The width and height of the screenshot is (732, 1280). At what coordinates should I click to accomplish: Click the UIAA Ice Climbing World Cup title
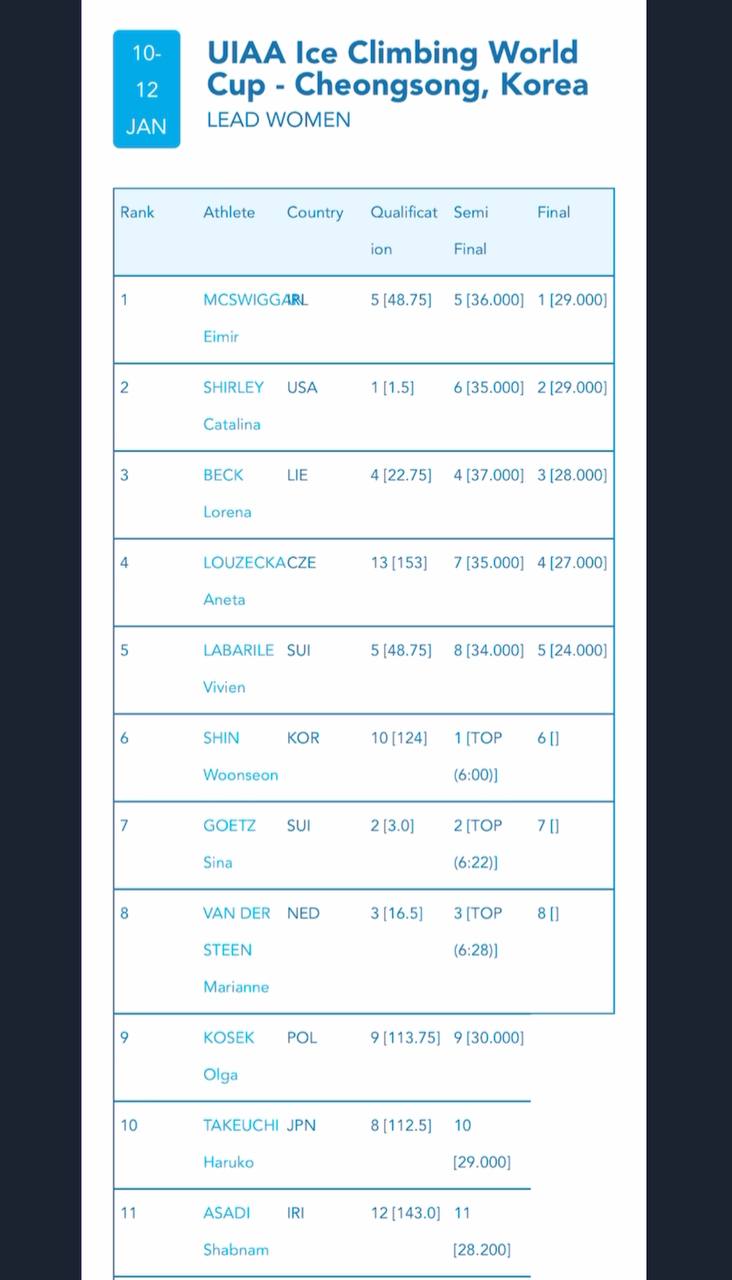point(397,67)
